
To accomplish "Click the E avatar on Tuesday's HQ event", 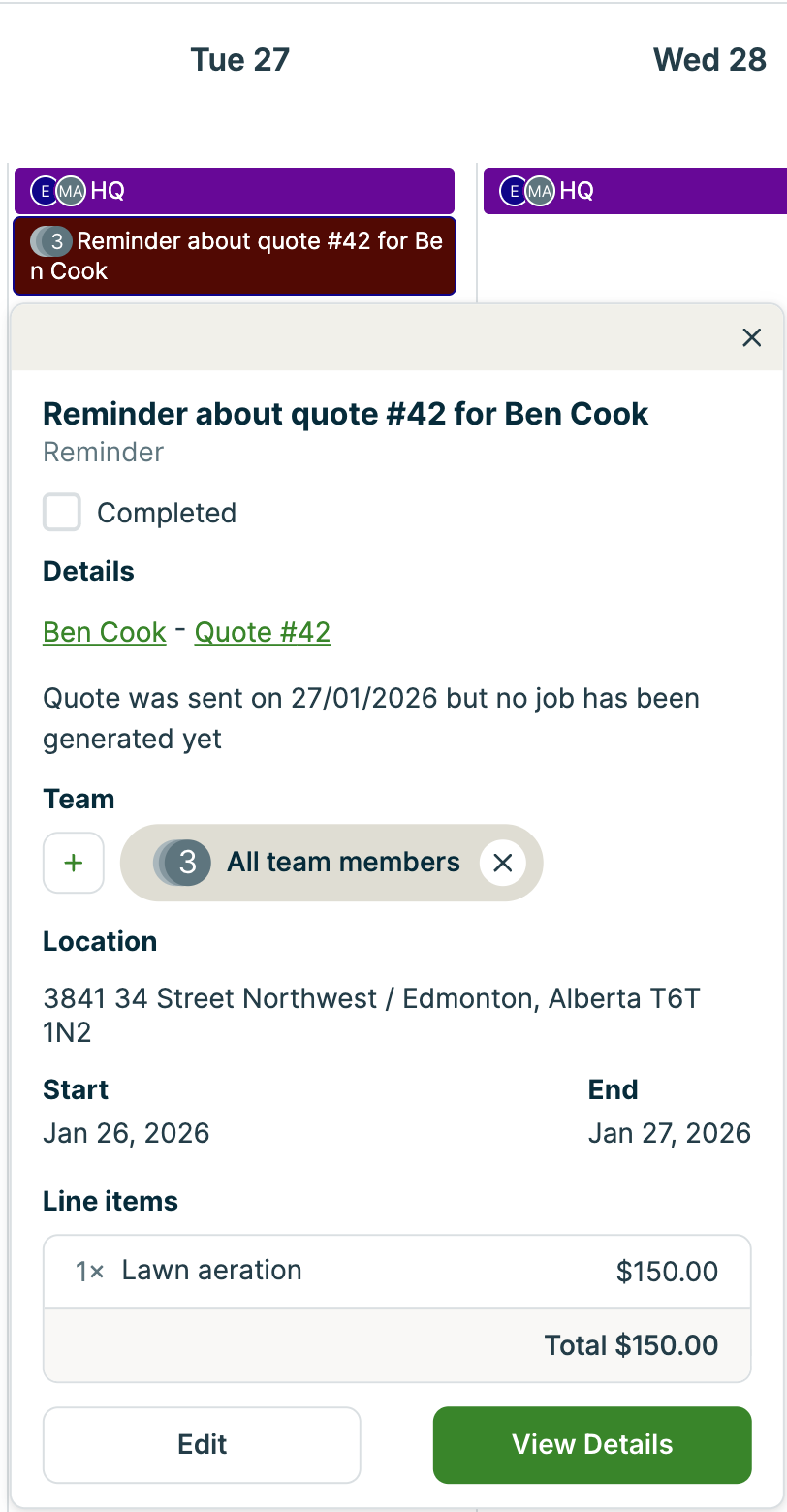I will (43, 191).
